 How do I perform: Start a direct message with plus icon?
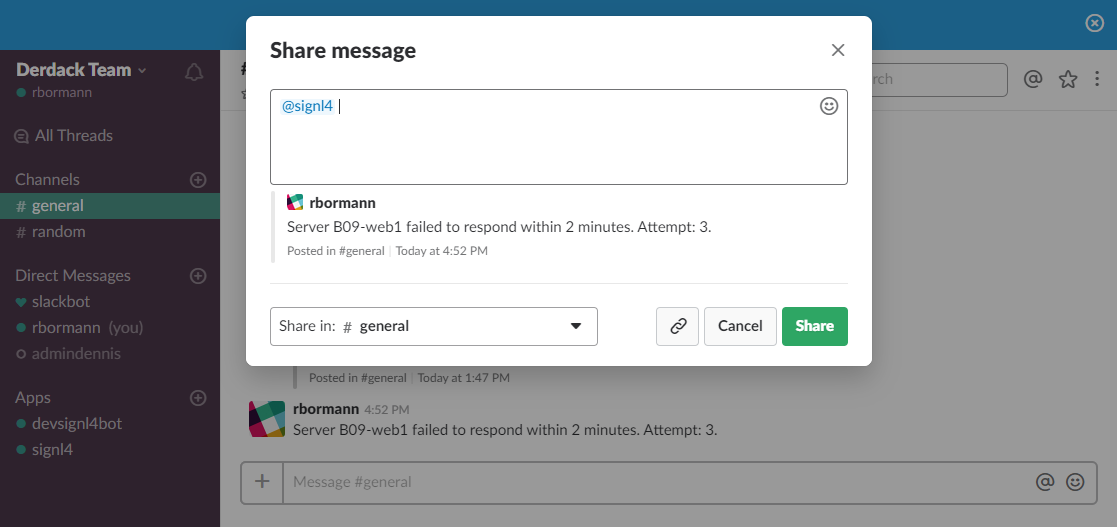click(x=199, y=276)
